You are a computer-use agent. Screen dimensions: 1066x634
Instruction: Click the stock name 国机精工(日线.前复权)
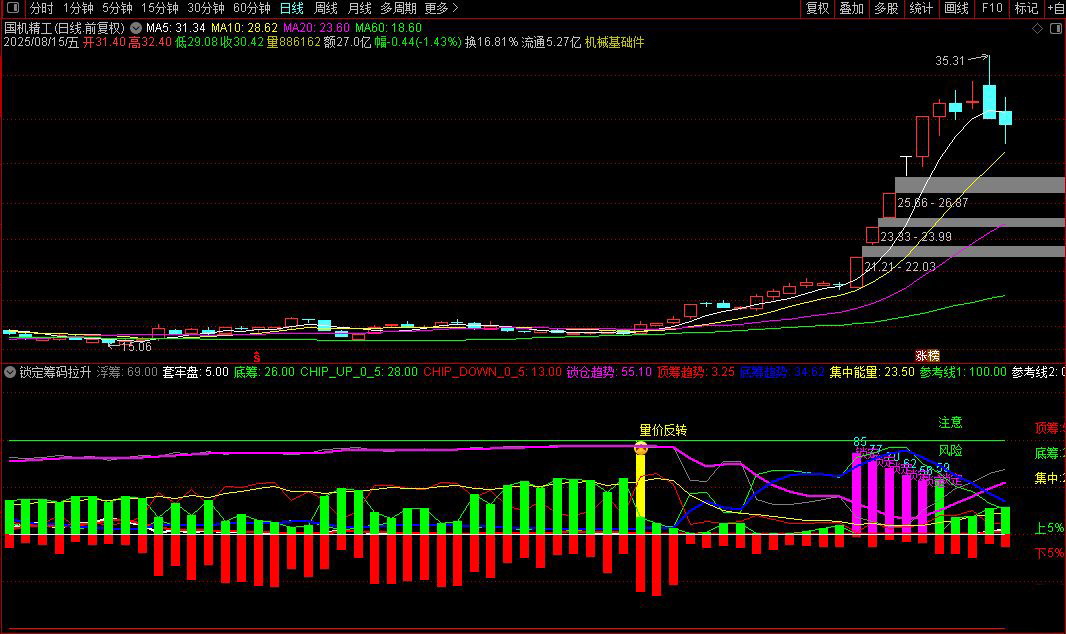point(65,28)
